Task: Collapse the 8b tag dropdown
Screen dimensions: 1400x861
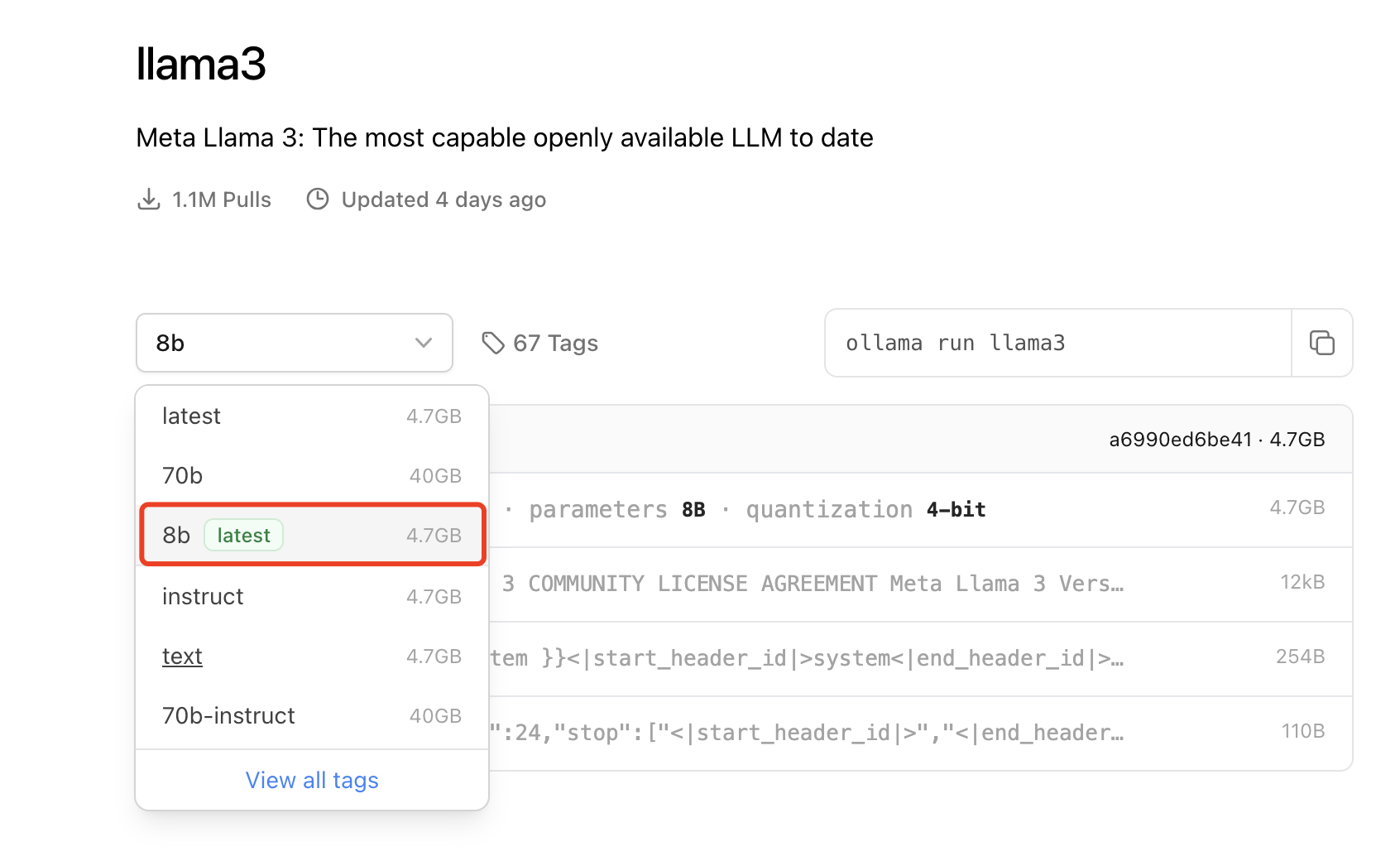Action: pyautogui.click(x=295, y=343)
